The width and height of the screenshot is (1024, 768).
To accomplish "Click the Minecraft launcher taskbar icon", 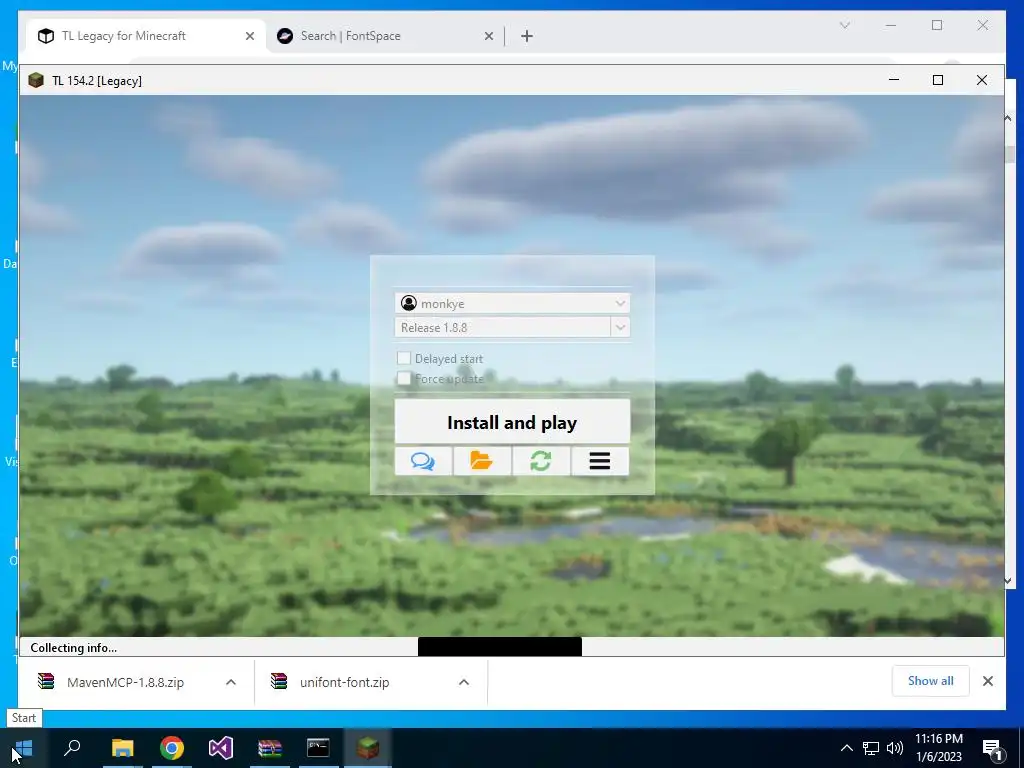I will tap(368, 748).
